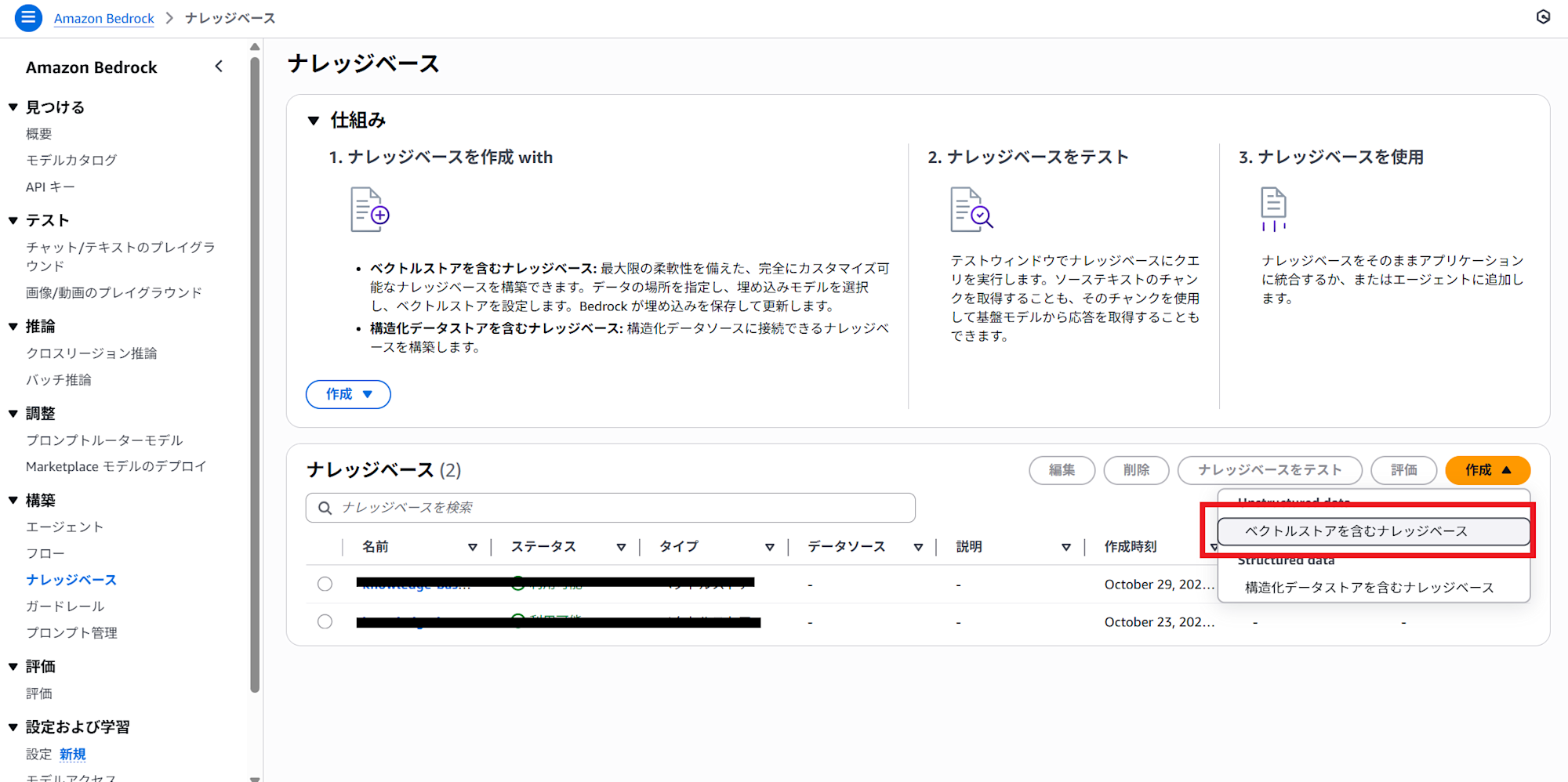
Task: Go to フロー in the sidebar
Action: click(45, 554)
